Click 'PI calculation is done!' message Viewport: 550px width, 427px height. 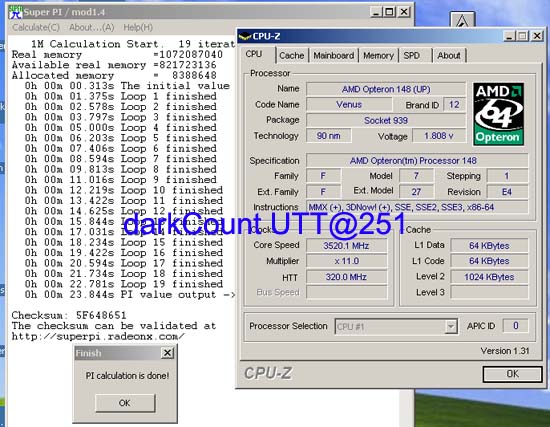coord(127,376)
